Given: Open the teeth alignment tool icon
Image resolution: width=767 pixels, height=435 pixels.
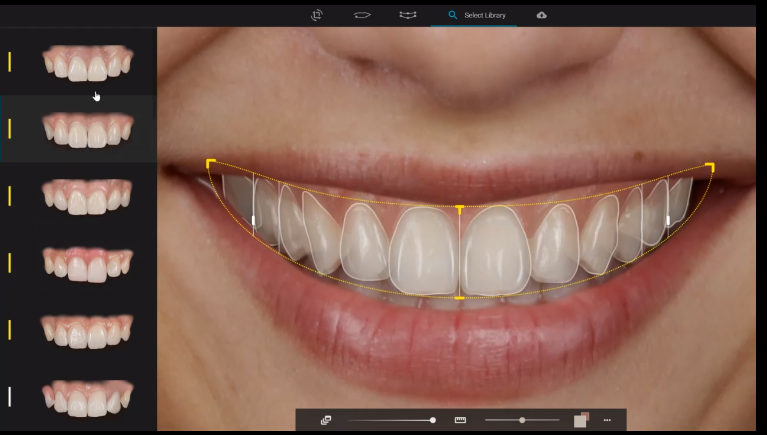Looking at the screenshot, I should point(407,15).
